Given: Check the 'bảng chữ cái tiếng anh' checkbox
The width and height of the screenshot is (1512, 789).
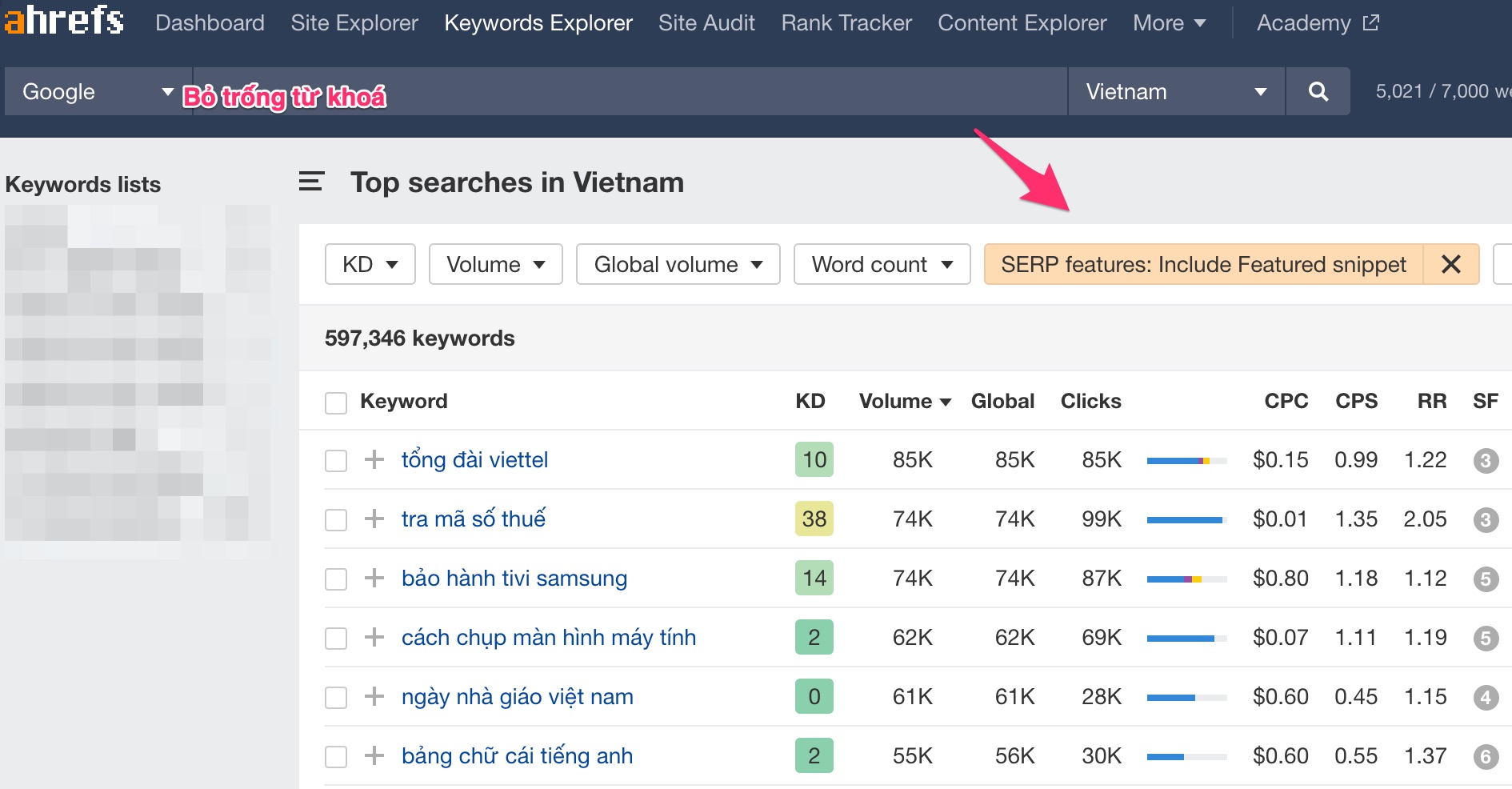Looking at the screenshot, I should tap(336, 757).
